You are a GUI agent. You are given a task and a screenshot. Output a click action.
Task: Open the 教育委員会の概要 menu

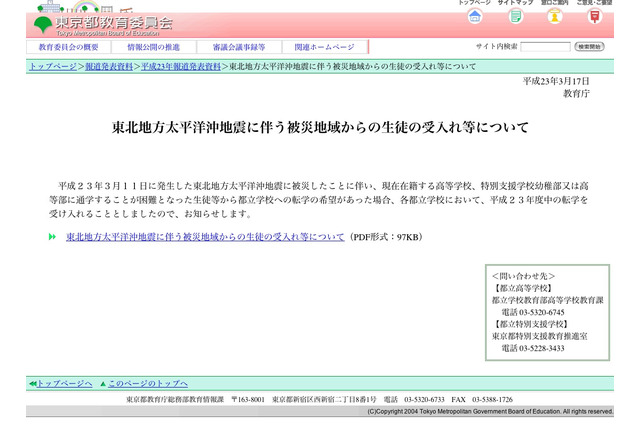[x=69, y=47]
